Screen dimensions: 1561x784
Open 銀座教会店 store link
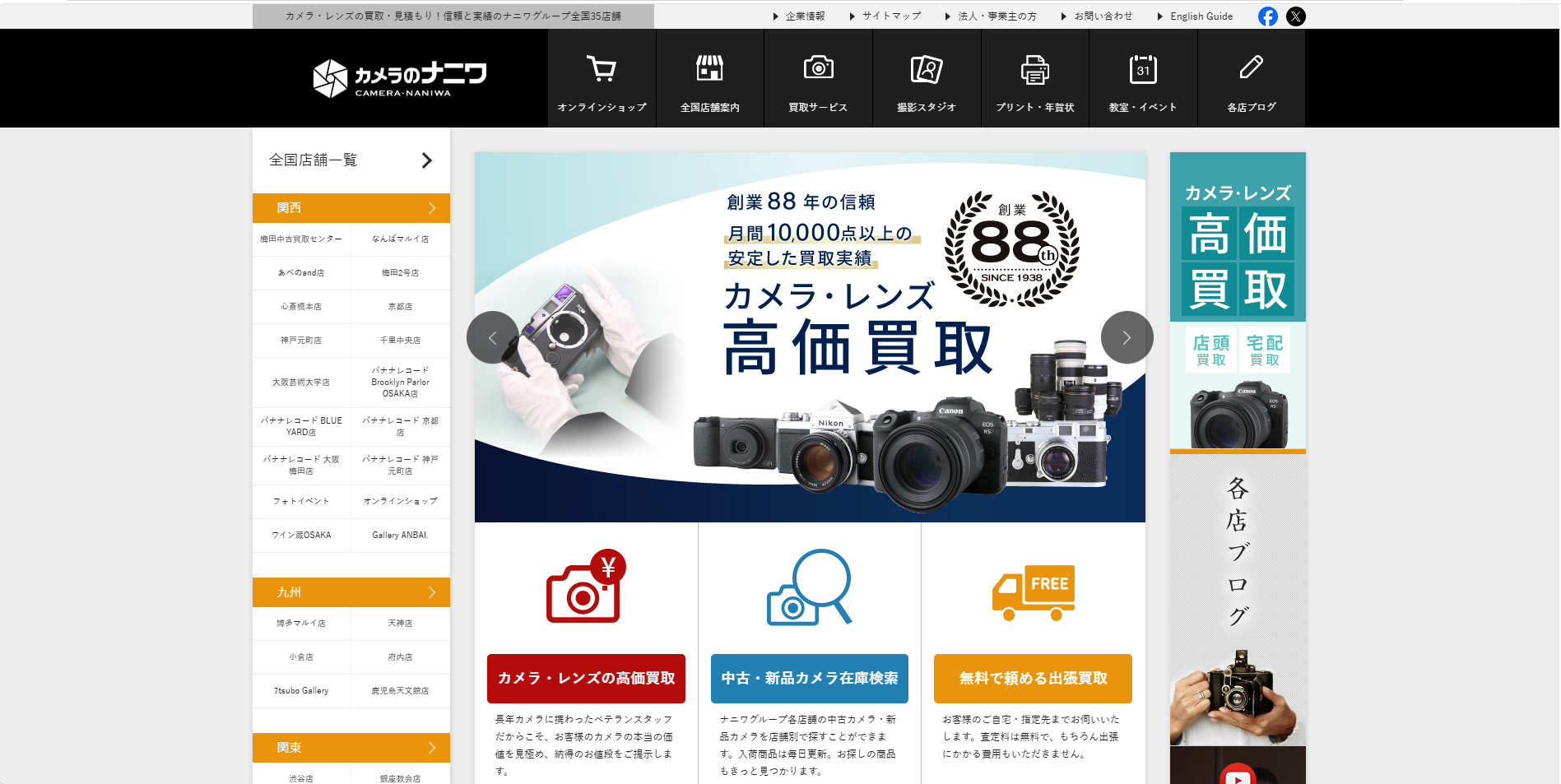point(401,778)
